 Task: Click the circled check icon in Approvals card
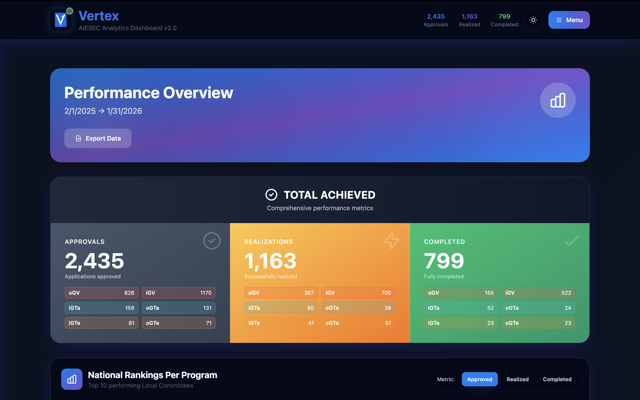pyautogui.click(x=212, y=241)
